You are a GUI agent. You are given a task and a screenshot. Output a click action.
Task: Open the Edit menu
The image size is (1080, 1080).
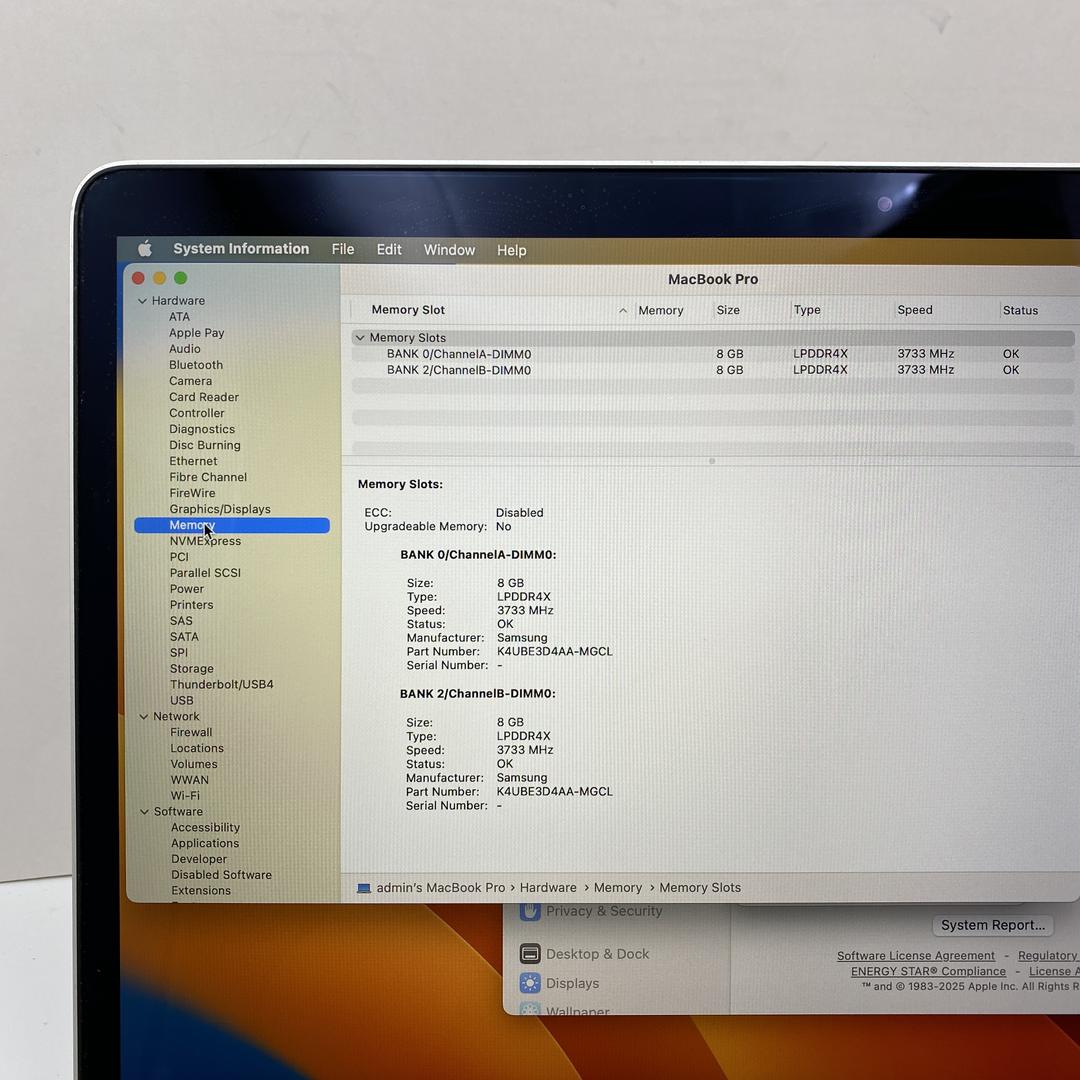(x=388, y=249)
